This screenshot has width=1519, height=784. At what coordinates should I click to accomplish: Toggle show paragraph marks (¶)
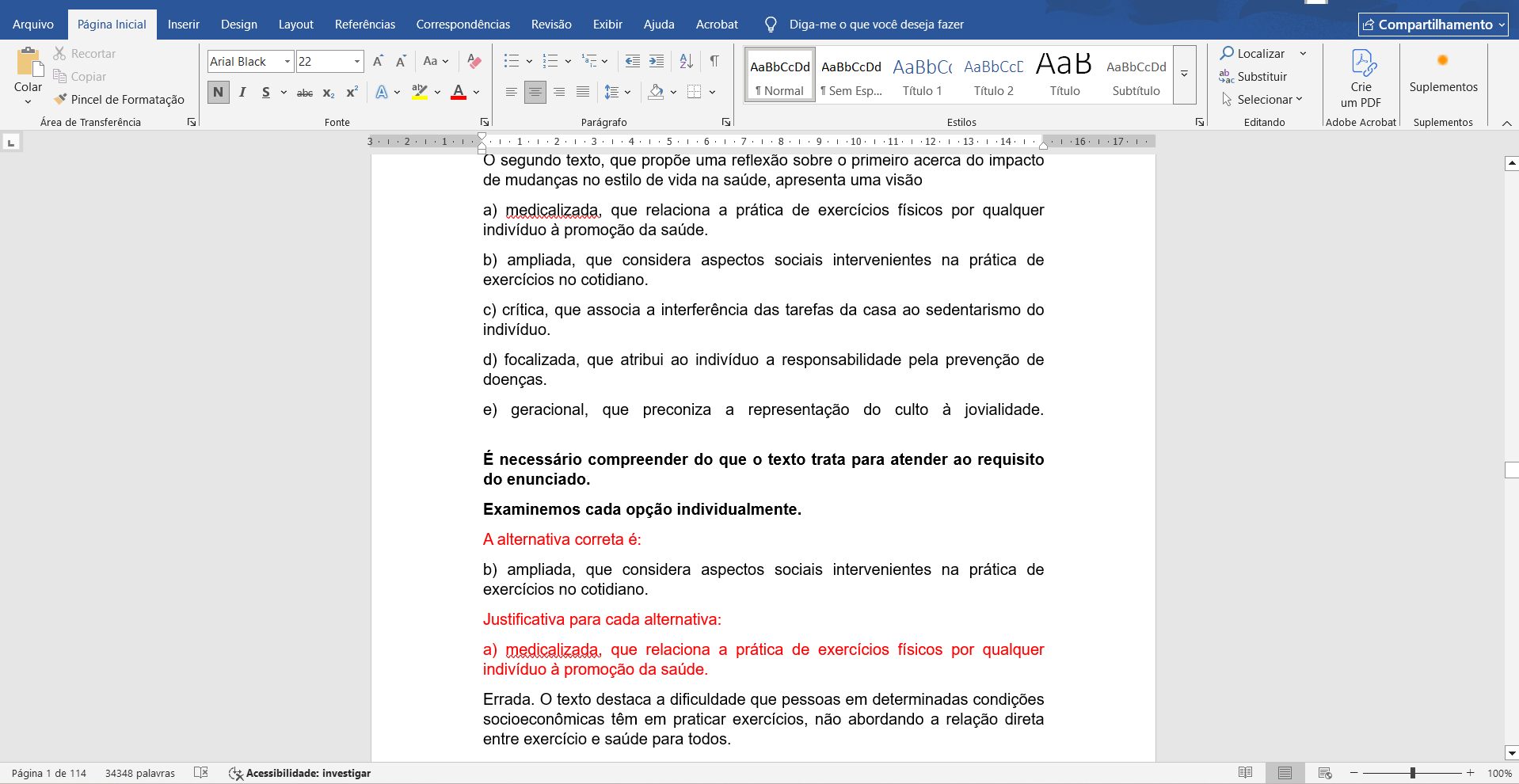click(x=714, y=61)
